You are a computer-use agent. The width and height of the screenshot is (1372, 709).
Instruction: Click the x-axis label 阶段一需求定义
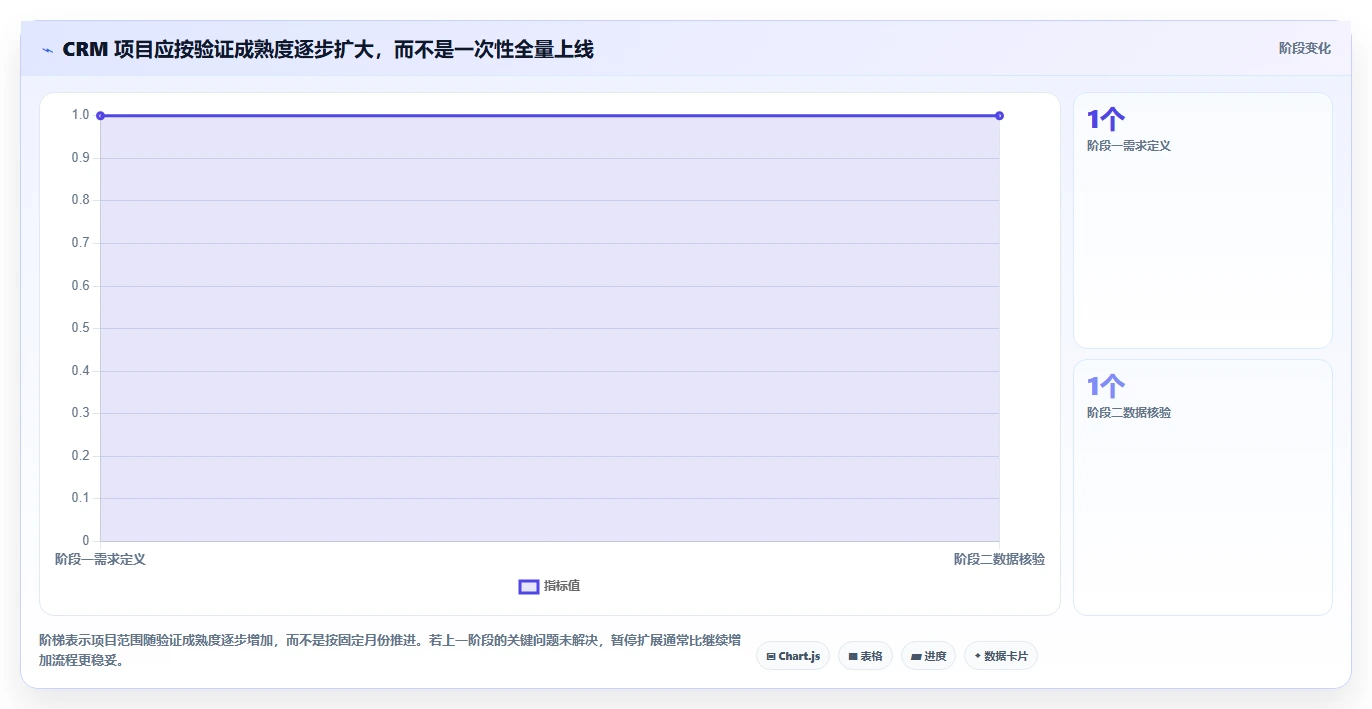pos(100,559)
